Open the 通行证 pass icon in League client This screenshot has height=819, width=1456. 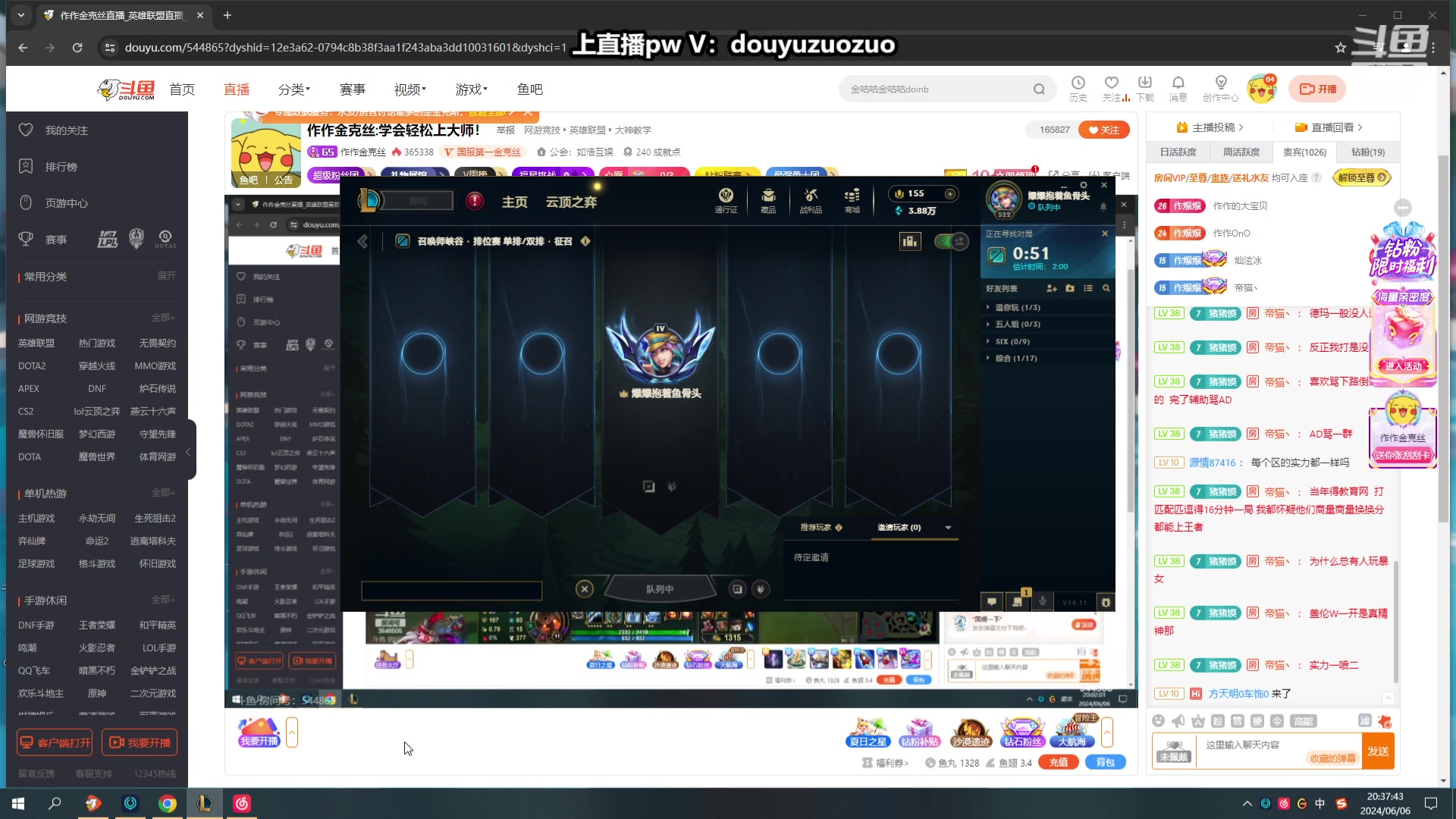pyautogui.click(x=726, y=200)
